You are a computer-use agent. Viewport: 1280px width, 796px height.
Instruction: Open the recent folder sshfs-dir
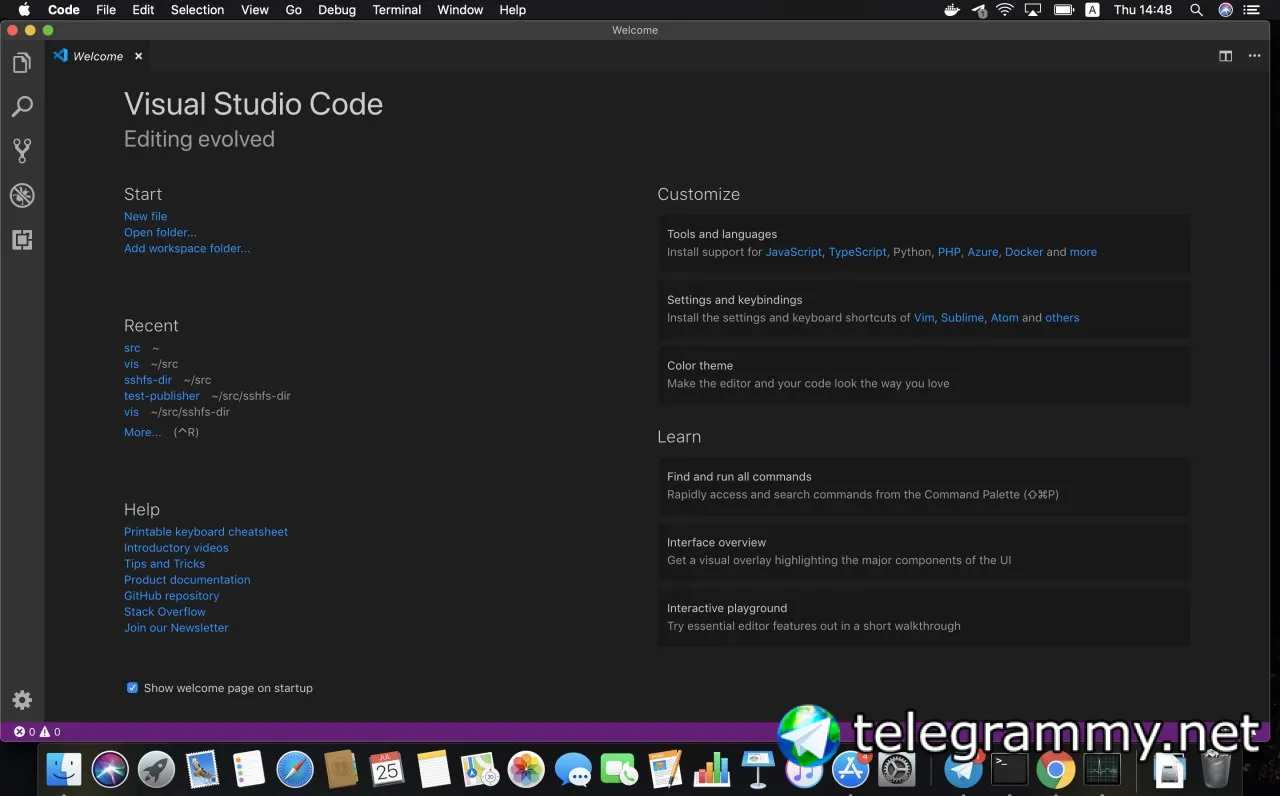tap(148, 380)
